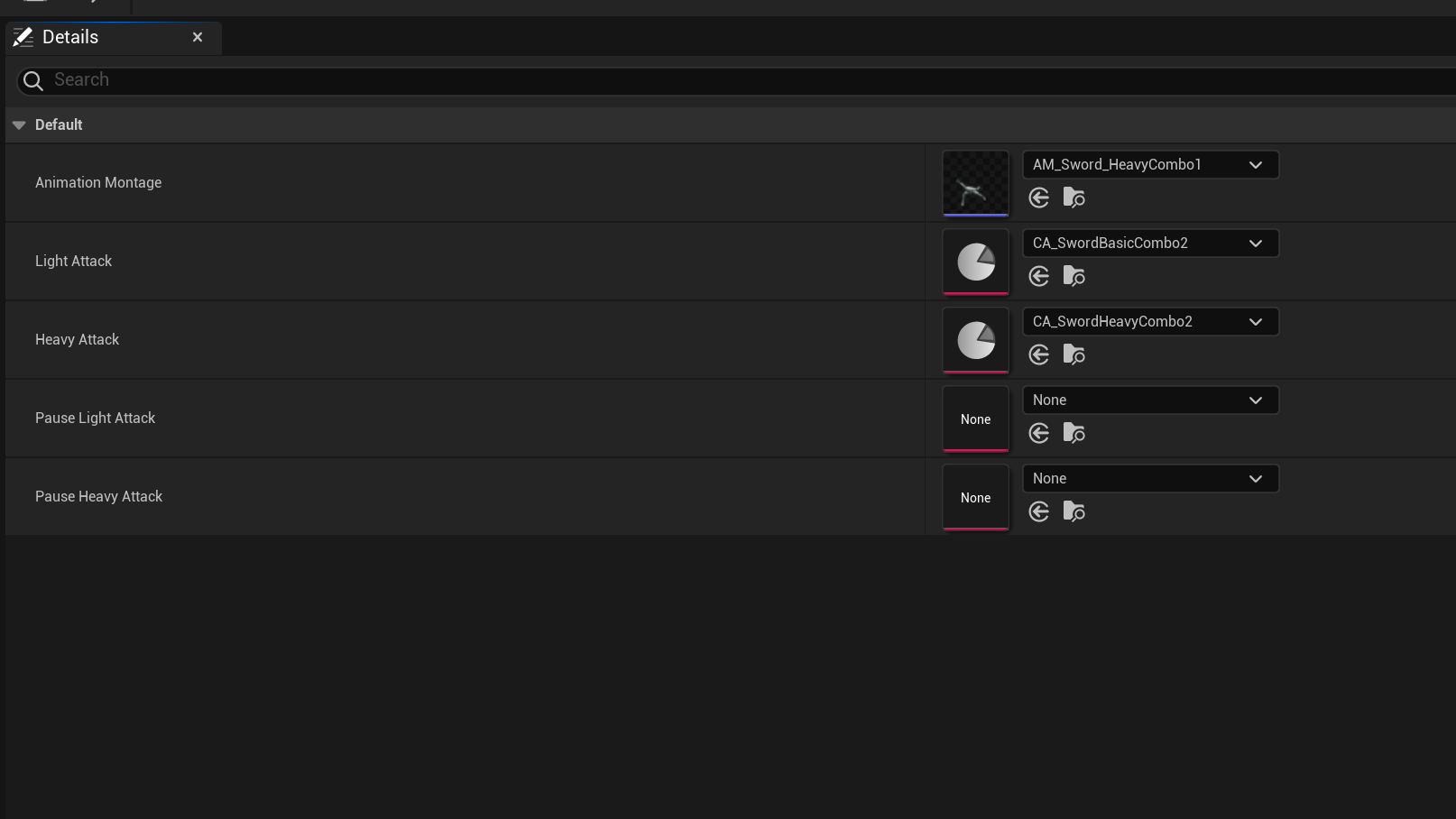Image resolution: width=1456 pixels, height=819 pixels.
Task: Close the Details tab
Action: click(x=198, y=37)
